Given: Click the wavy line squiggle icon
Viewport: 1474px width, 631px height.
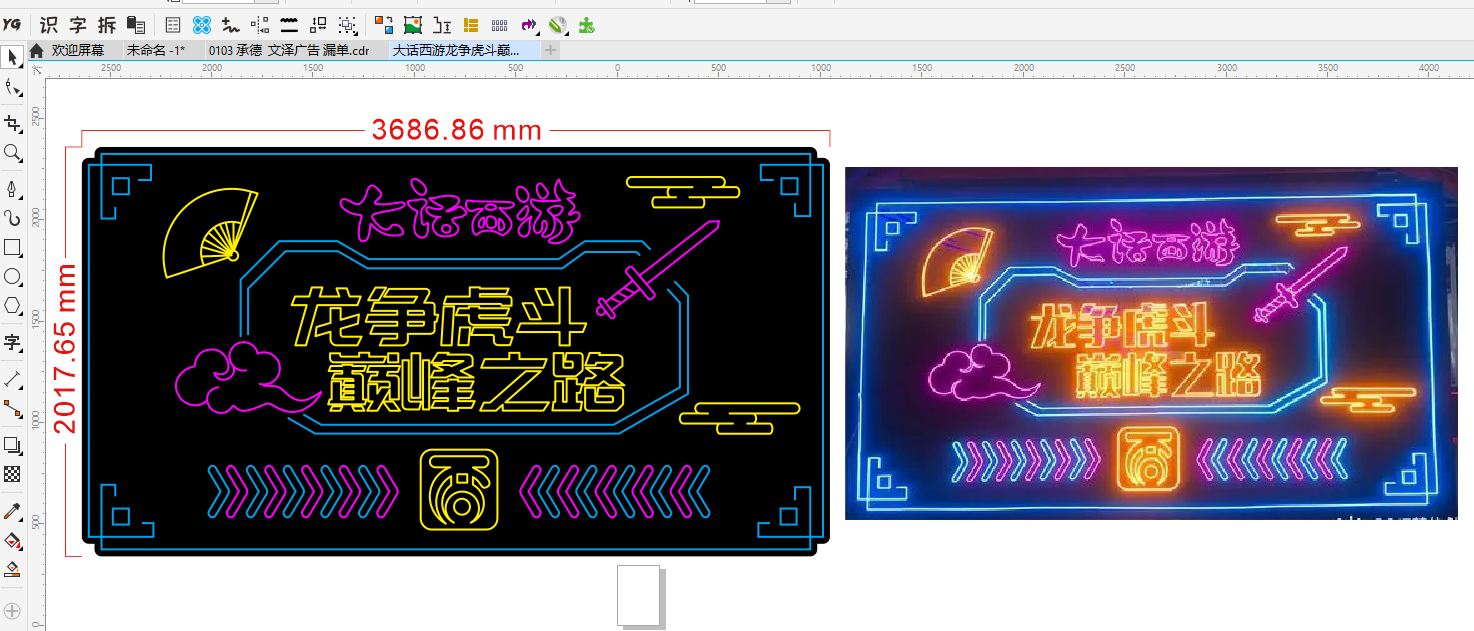Looking at the screenshot, I should tap(232, 25).
